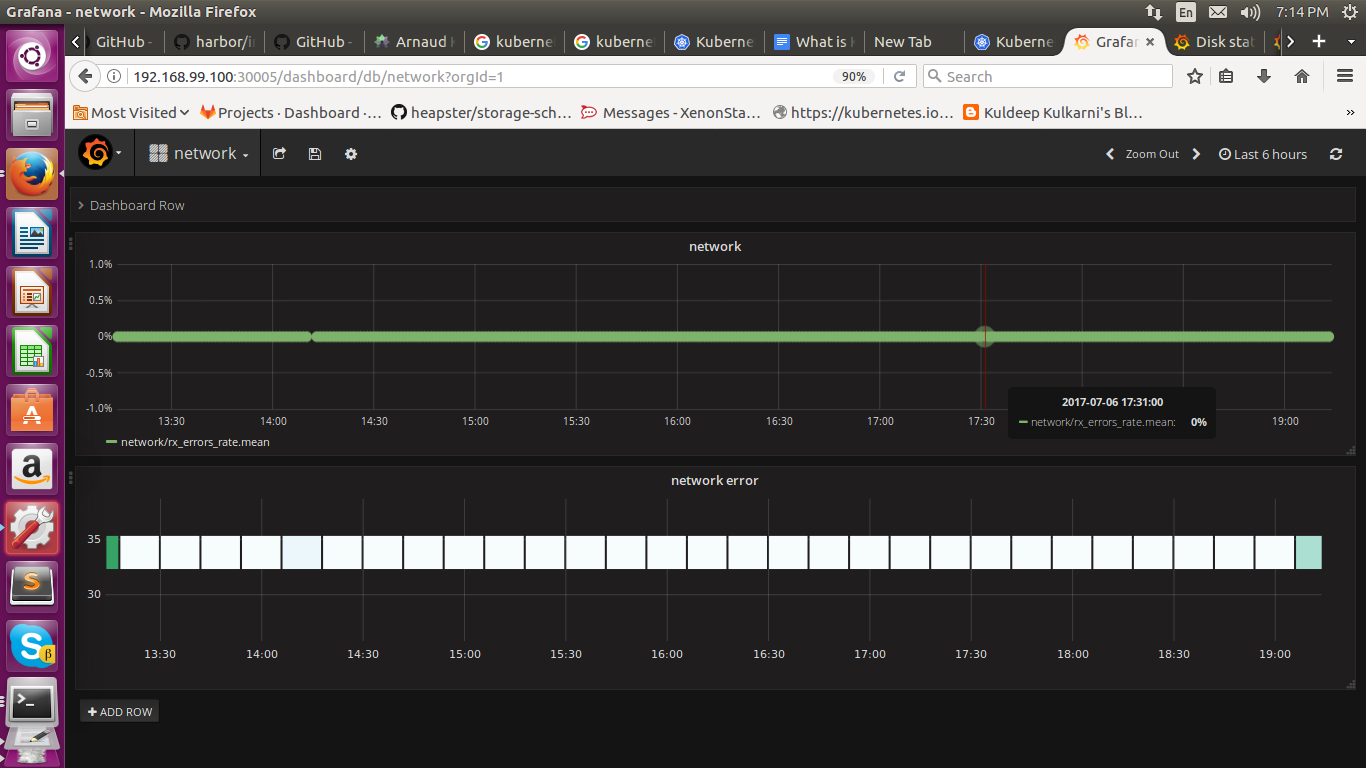Open Files manager in launcher

click(x=33, y=117)
